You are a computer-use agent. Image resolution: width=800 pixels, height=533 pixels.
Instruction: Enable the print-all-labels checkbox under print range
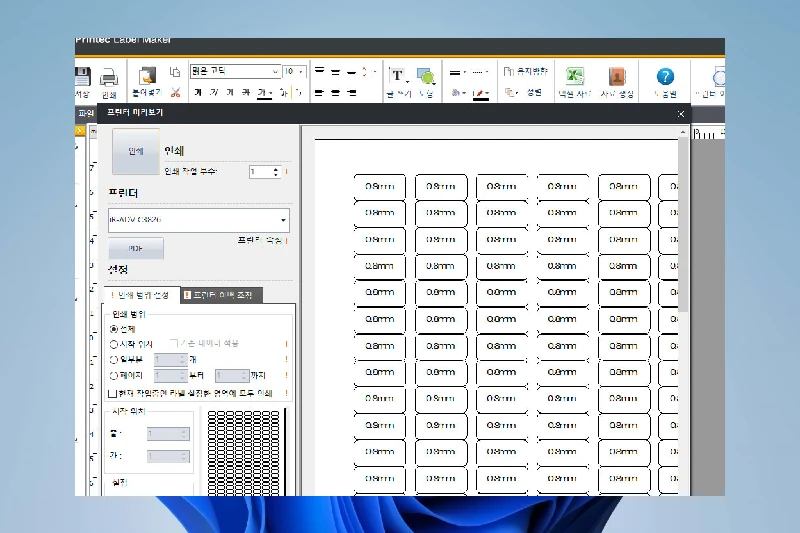click(112, 393)
